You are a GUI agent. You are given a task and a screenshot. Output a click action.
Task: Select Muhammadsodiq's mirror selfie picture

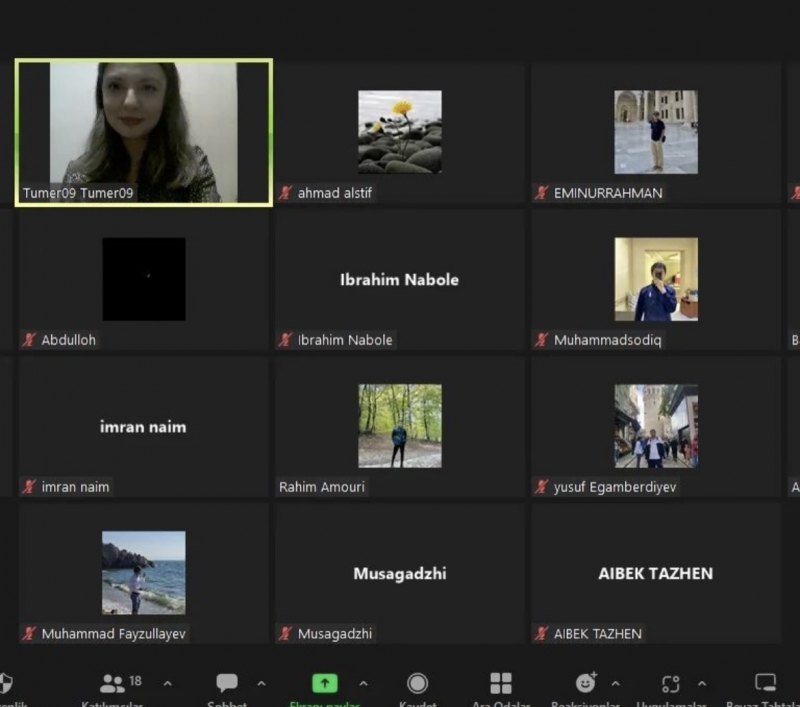[x=656, y=279]
